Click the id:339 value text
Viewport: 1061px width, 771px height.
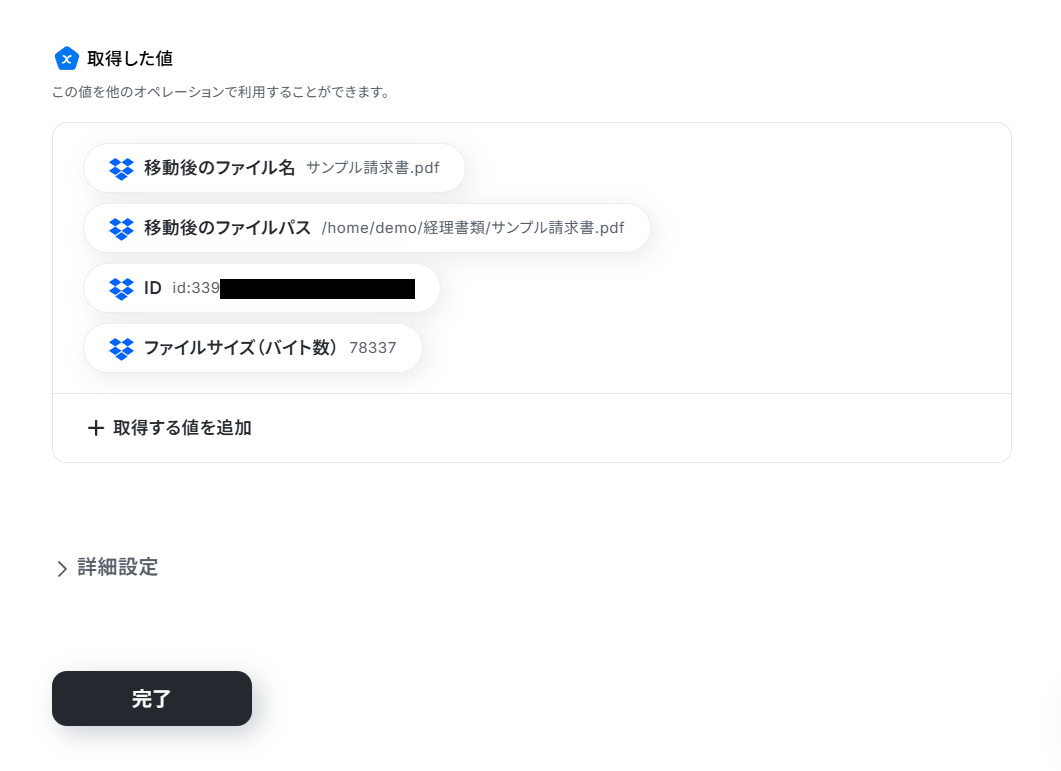click(x=196, y=288)
